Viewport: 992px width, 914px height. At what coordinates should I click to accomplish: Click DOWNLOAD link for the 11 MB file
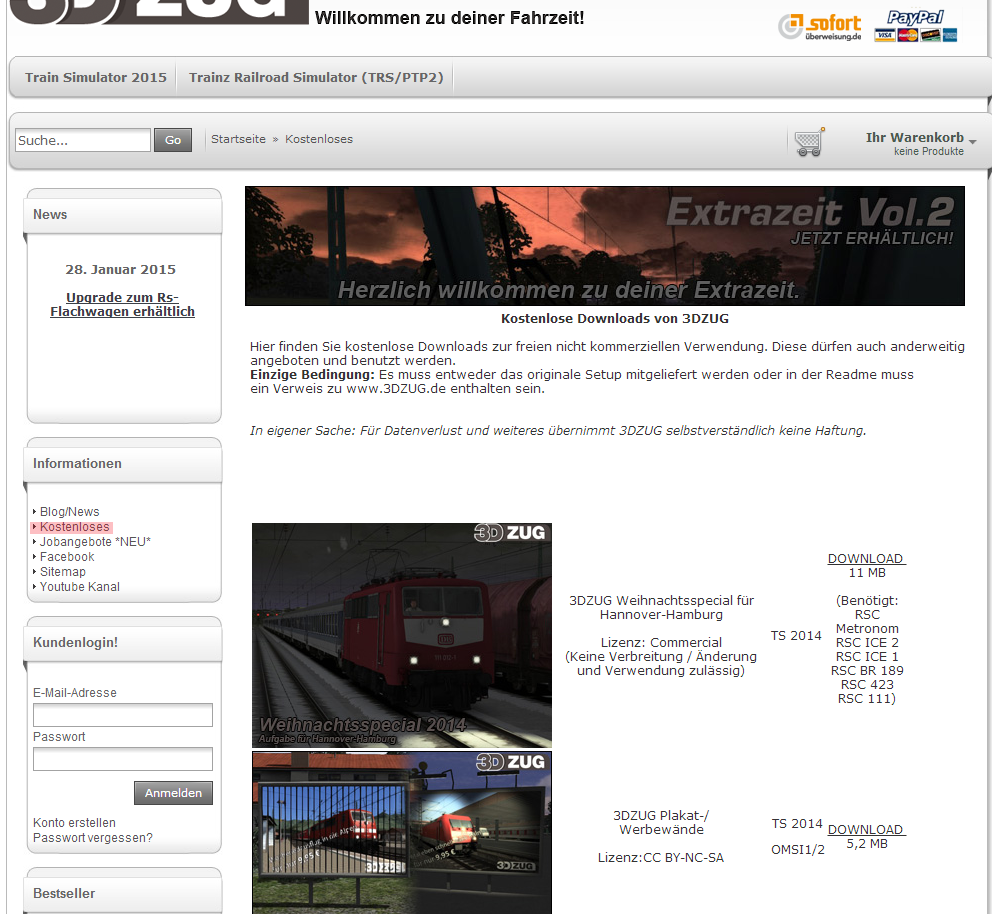click(866, 559)
